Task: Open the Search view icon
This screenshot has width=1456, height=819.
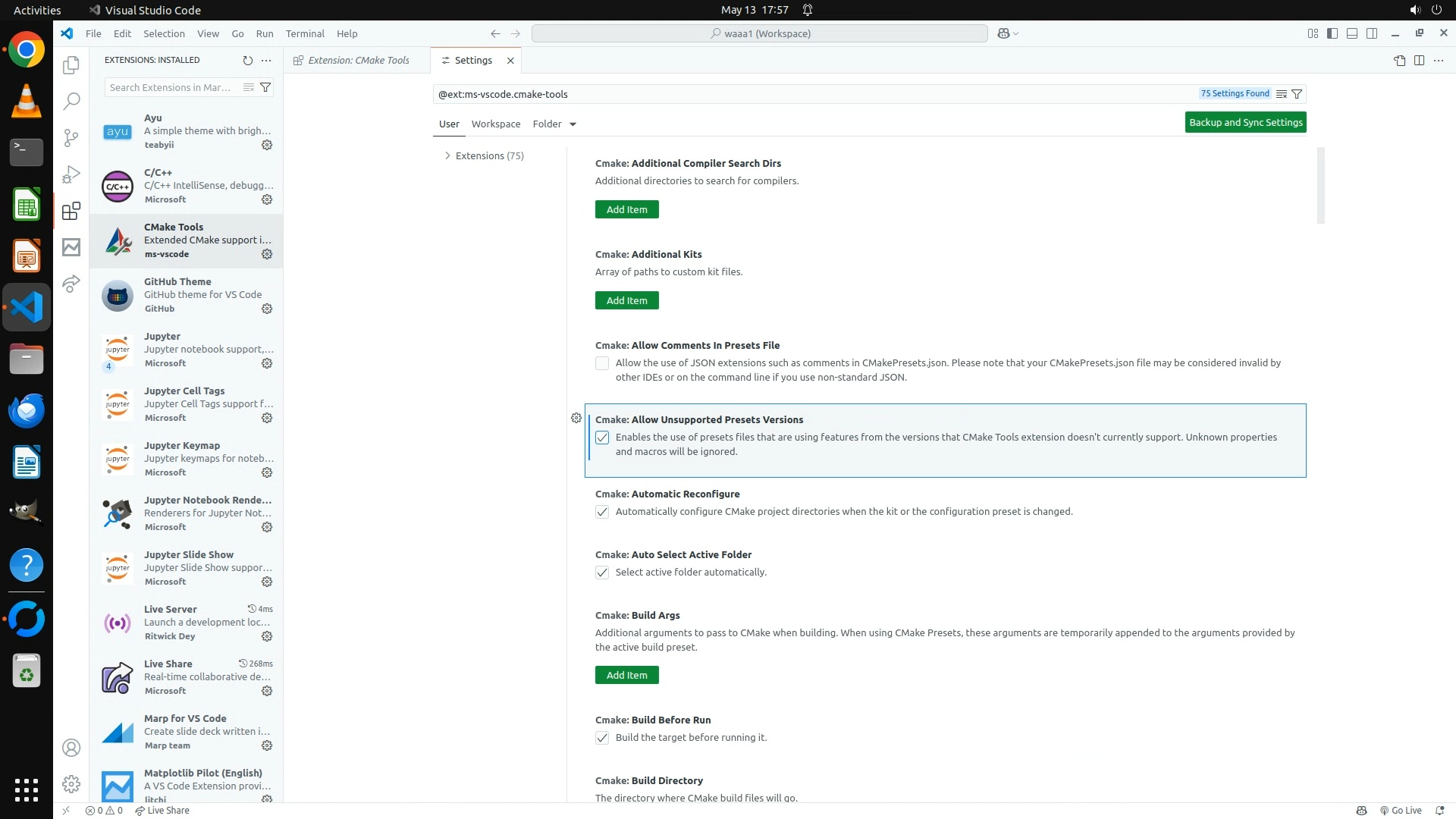Action: click(x=71, y=101)
